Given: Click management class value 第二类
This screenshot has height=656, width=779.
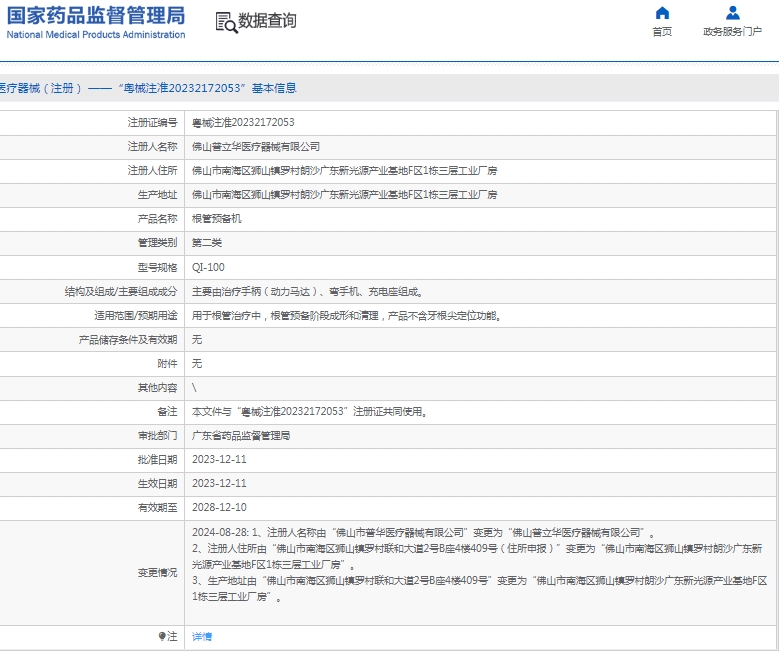Looking at the screenshot, I should pyautogui.click(x=207, y=243).
